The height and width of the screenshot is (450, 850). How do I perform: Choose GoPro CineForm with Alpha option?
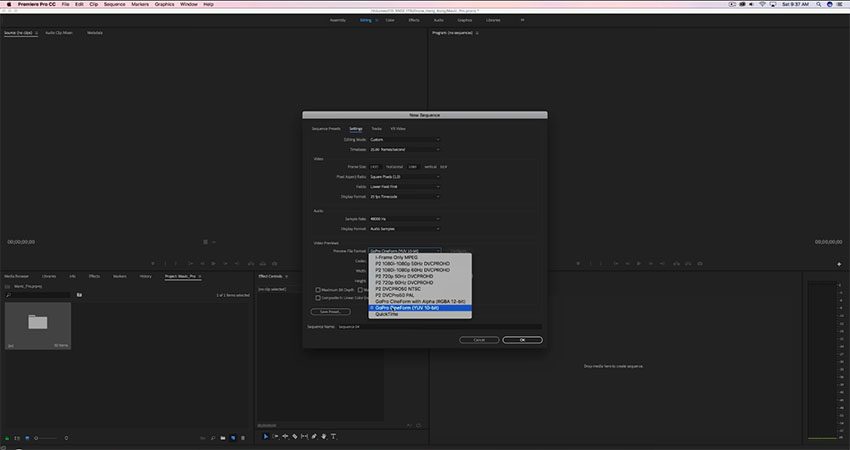coord(420,301)
